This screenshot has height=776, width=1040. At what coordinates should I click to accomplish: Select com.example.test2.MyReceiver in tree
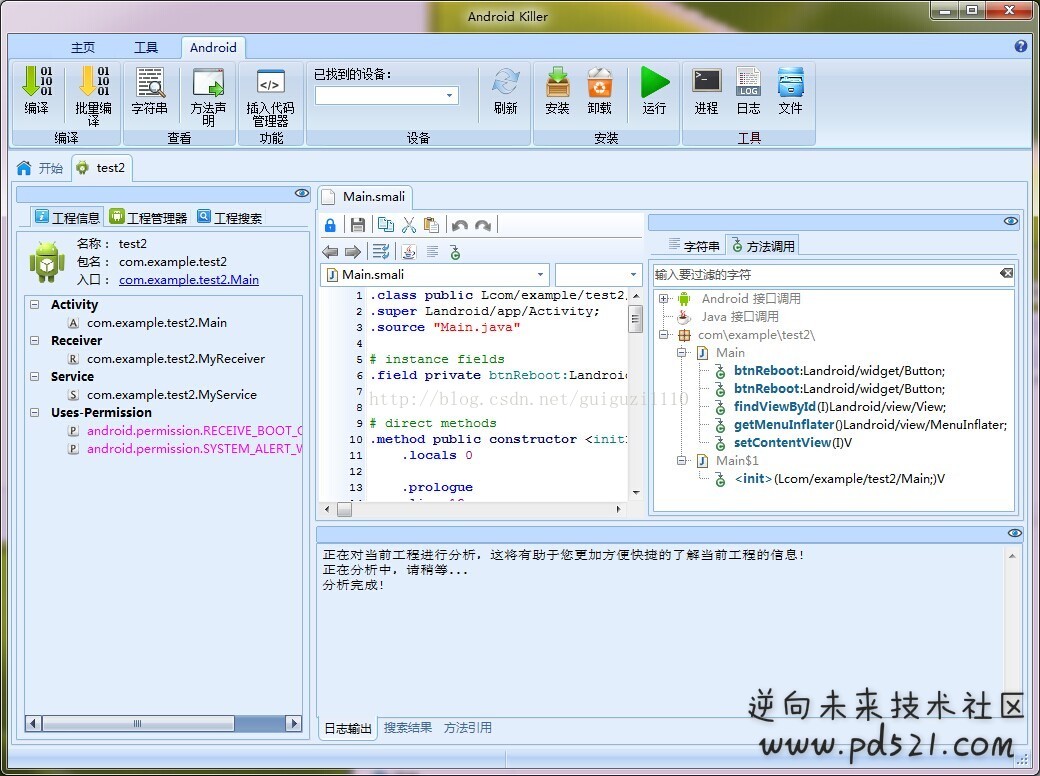[x=176, y=358]
